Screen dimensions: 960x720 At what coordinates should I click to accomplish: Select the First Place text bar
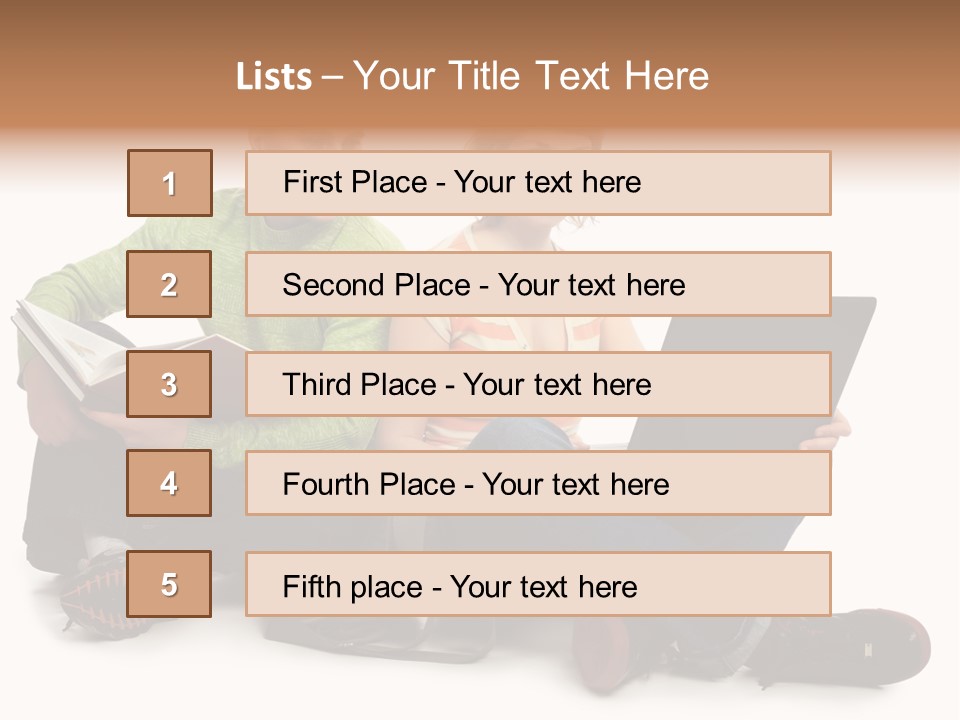(538, 183)
